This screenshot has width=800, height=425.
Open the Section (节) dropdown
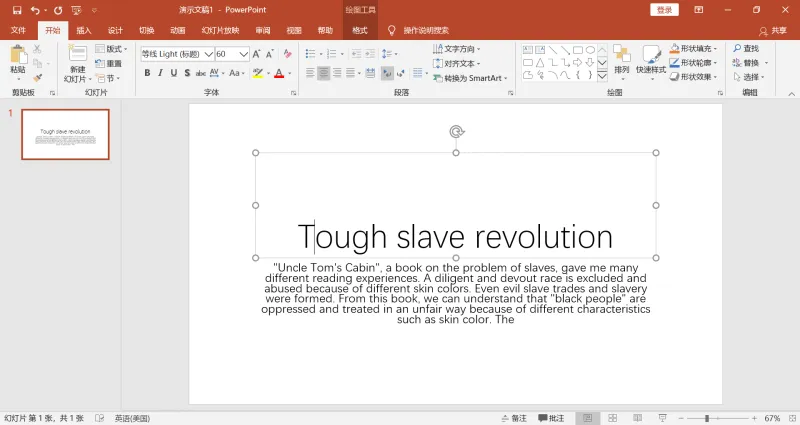(x=108, y=78)
